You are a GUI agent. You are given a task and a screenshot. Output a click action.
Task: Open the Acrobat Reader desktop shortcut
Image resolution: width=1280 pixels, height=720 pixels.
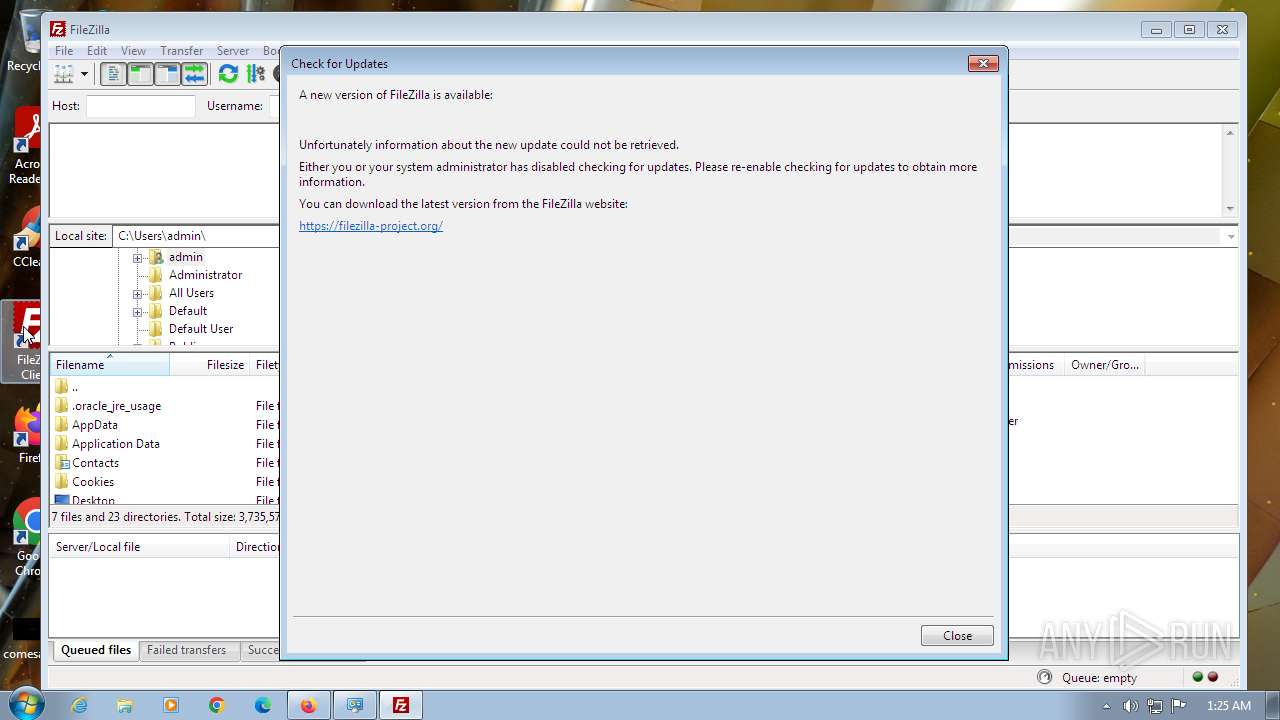tap(25, 147)
